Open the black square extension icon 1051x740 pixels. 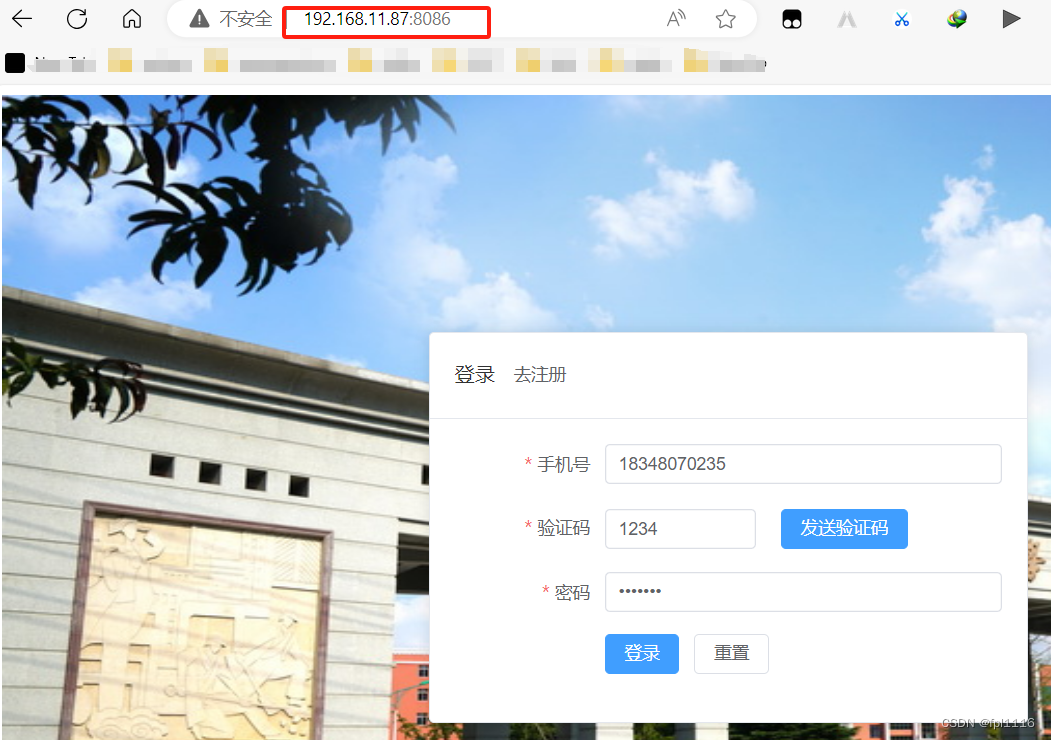tap(792, 19)
